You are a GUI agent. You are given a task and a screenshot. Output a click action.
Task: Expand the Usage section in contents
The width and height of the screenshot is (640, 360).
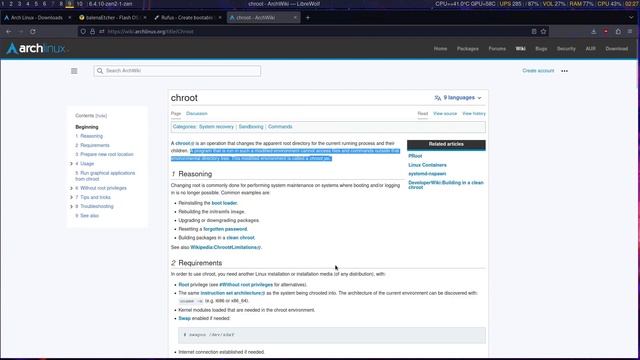[71, 164]
